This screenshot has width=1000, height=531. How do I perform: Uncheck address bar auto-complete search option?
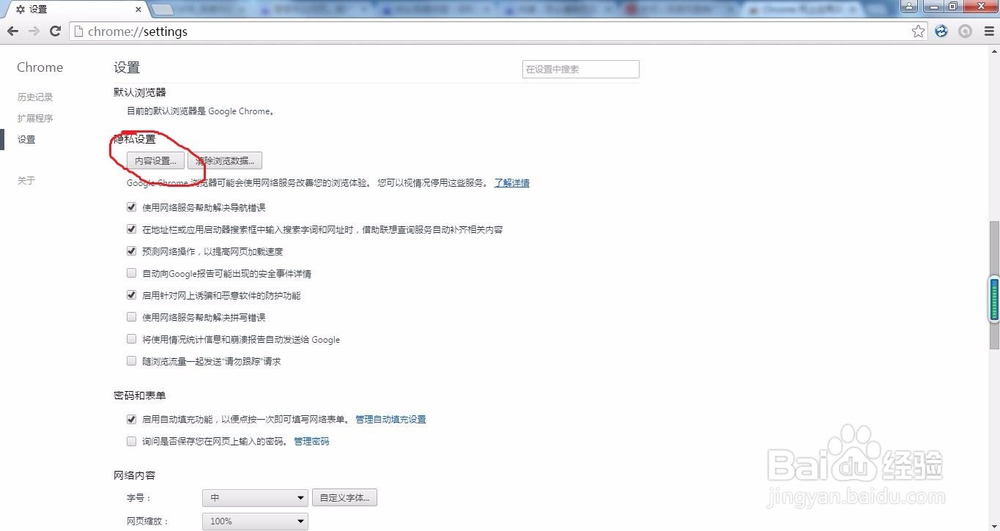[x=131, y=229]
